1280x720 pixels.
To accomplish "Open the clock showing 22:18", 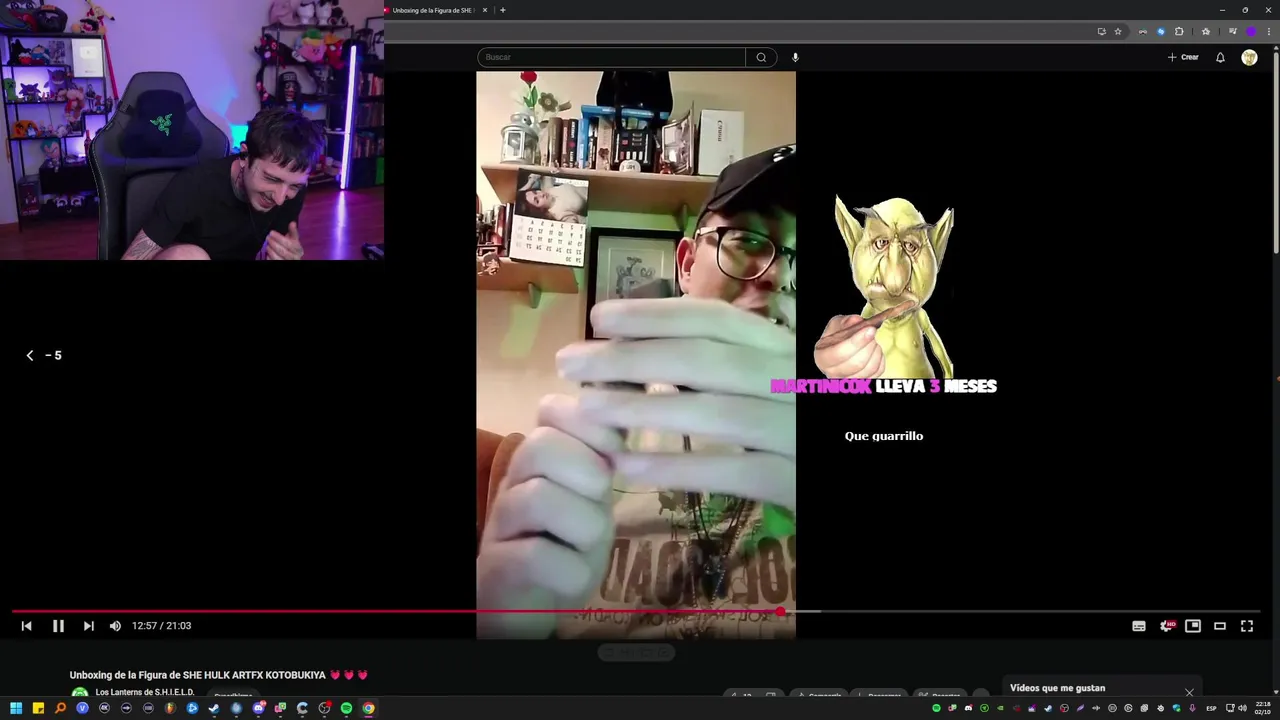I will (1263, 707).
